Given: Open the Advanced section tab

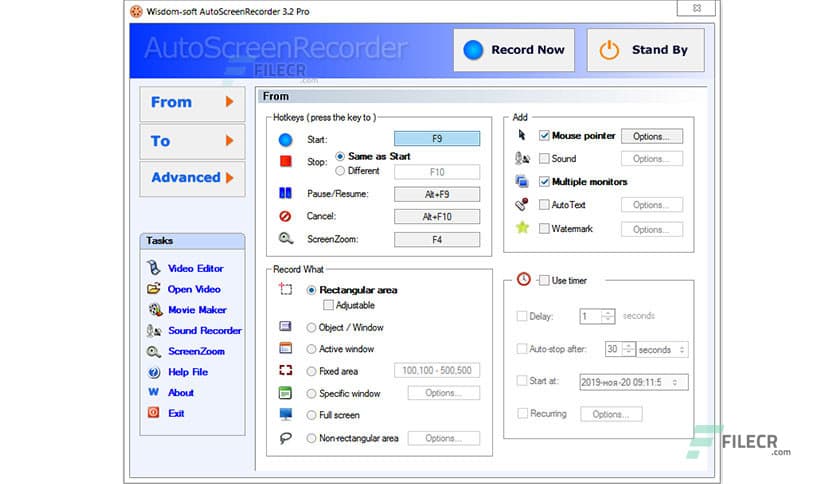Looking at the screenshot, I should [192, 178].
